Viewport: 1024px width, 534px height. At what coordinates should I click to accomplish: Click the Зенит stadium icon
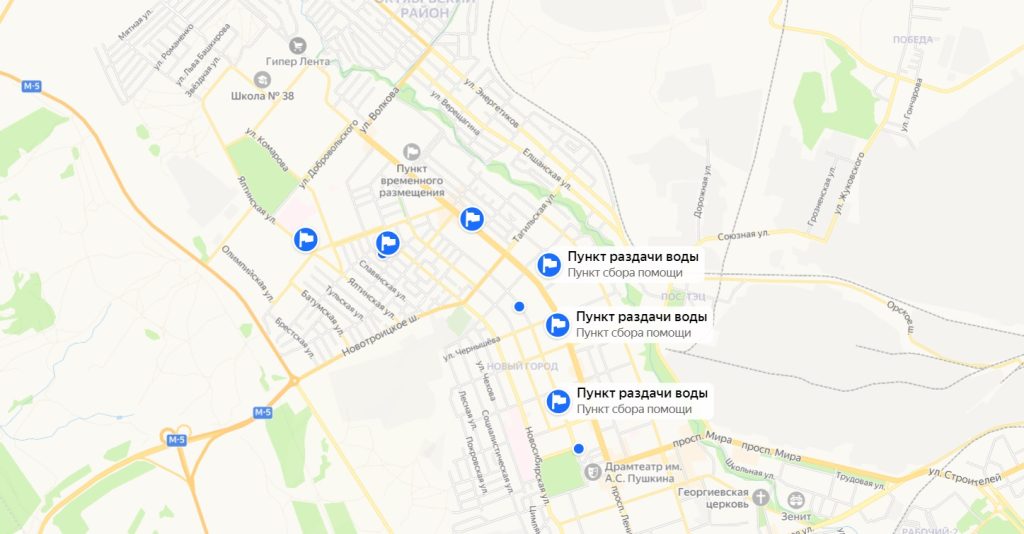pos(795,501)
